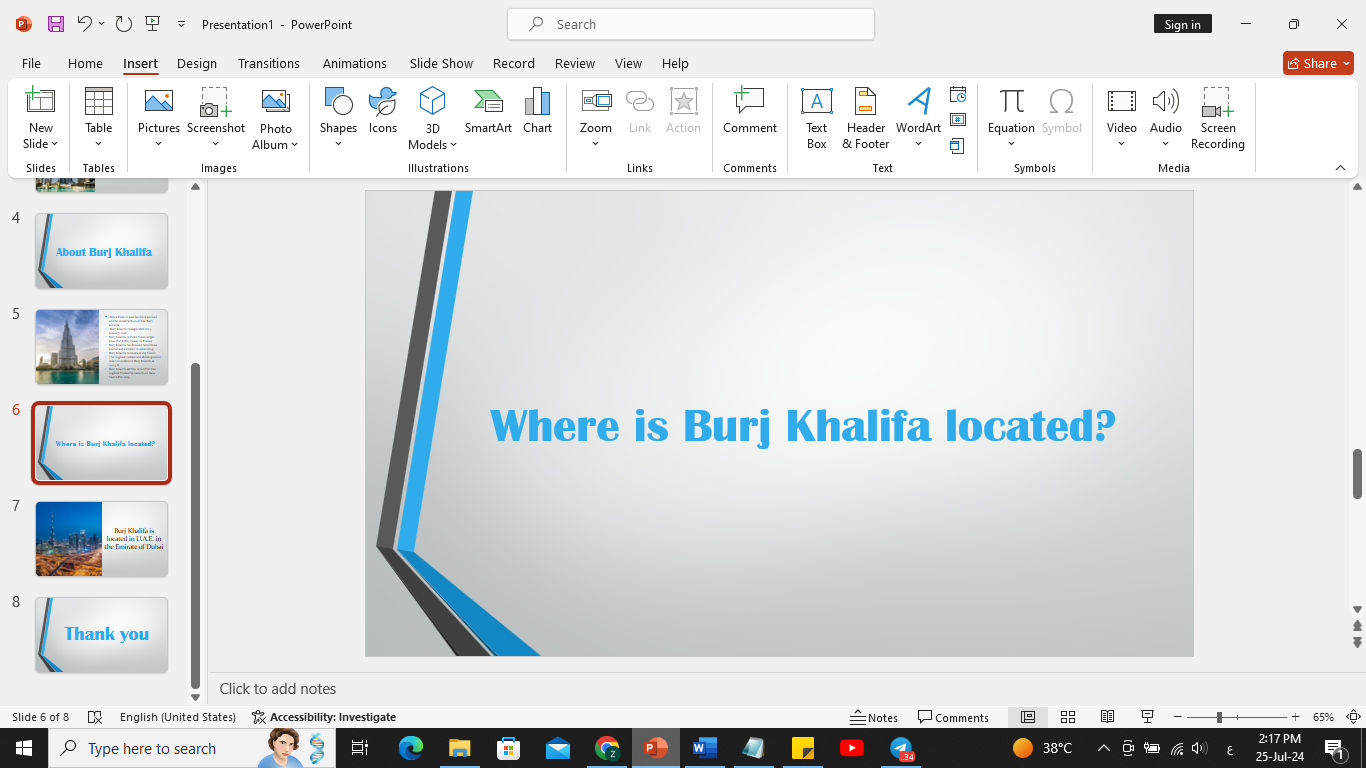Select the Thank you slide thumbnail

pos(102,635)
